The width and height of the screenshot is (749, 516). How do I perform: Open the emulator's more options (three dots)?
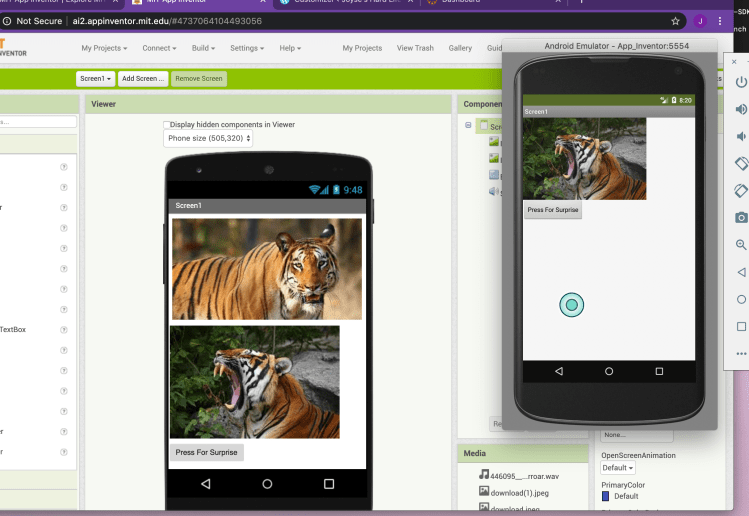tap(741, 353)
